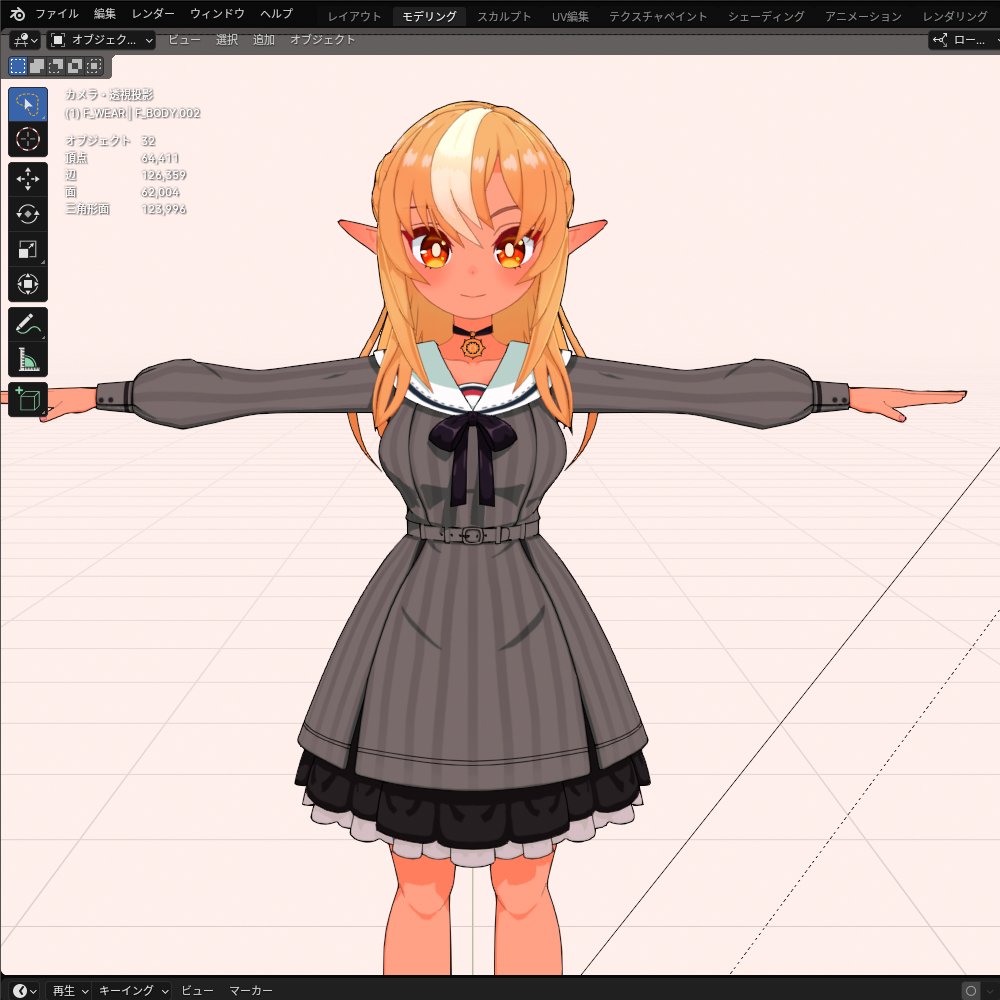
Task: Click the Blender logo icon
Action: click(x=17, y=14)
